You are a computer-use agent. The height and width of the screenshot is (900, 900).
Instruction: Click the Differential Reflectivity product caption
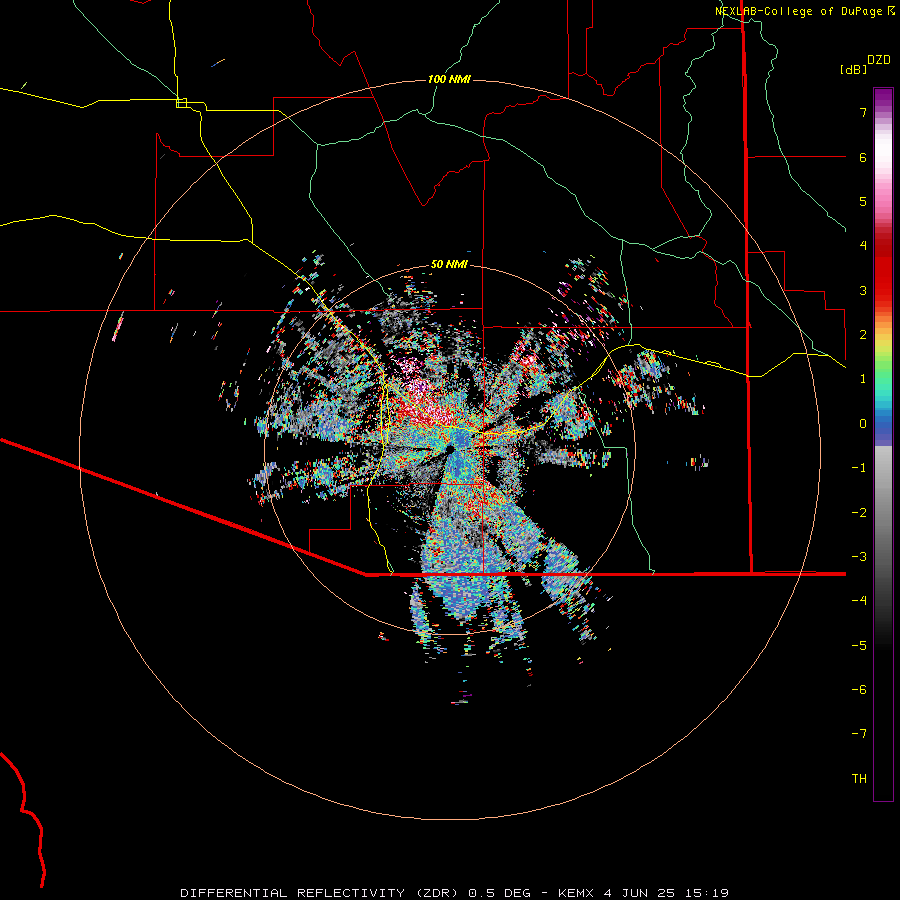[455, 893]
